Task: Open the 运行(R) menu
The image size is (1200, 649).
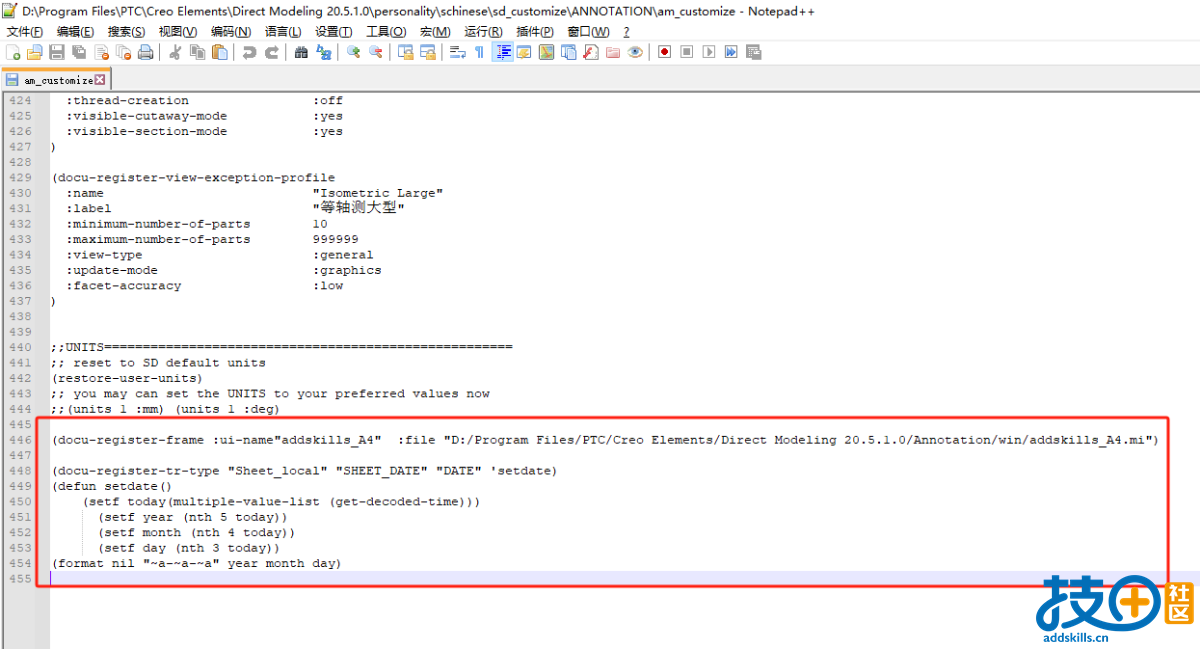Action: [483, 32]
